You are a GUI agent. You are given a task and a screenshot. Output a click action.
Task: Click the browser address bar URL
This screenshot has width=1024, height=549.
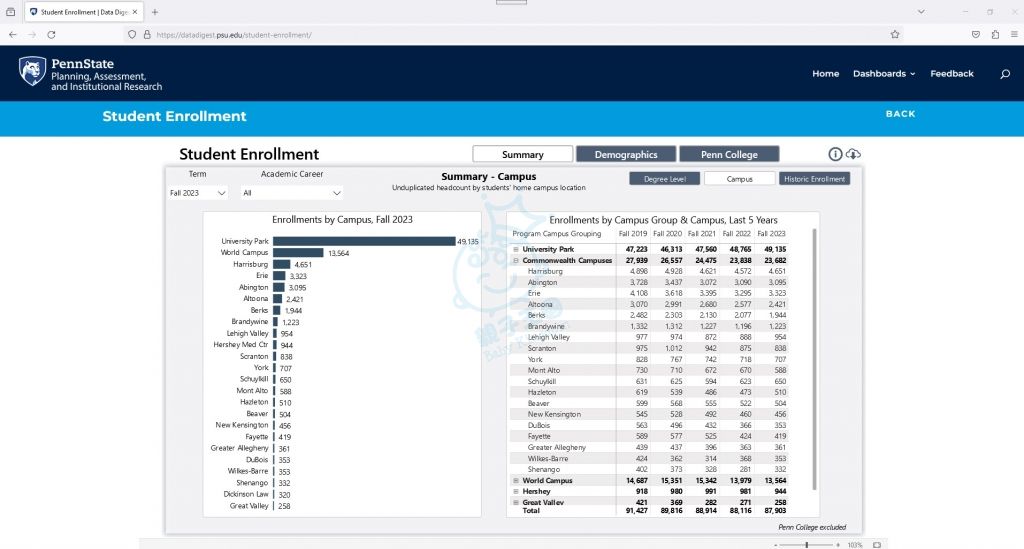coord(234,35)
